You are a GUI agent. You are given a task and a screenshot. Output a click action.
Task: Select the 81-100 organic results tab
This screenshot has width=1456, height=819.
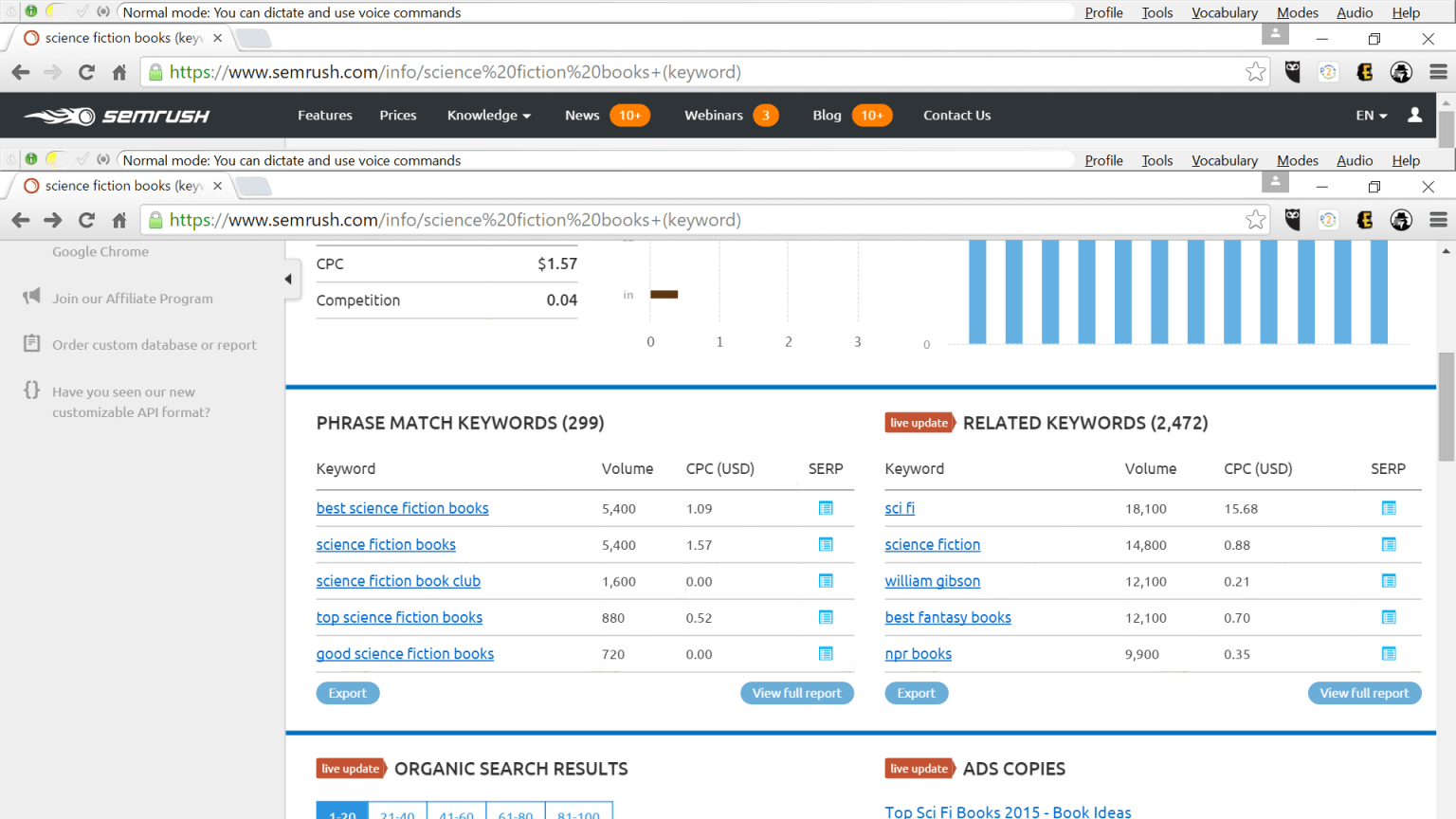578,811
